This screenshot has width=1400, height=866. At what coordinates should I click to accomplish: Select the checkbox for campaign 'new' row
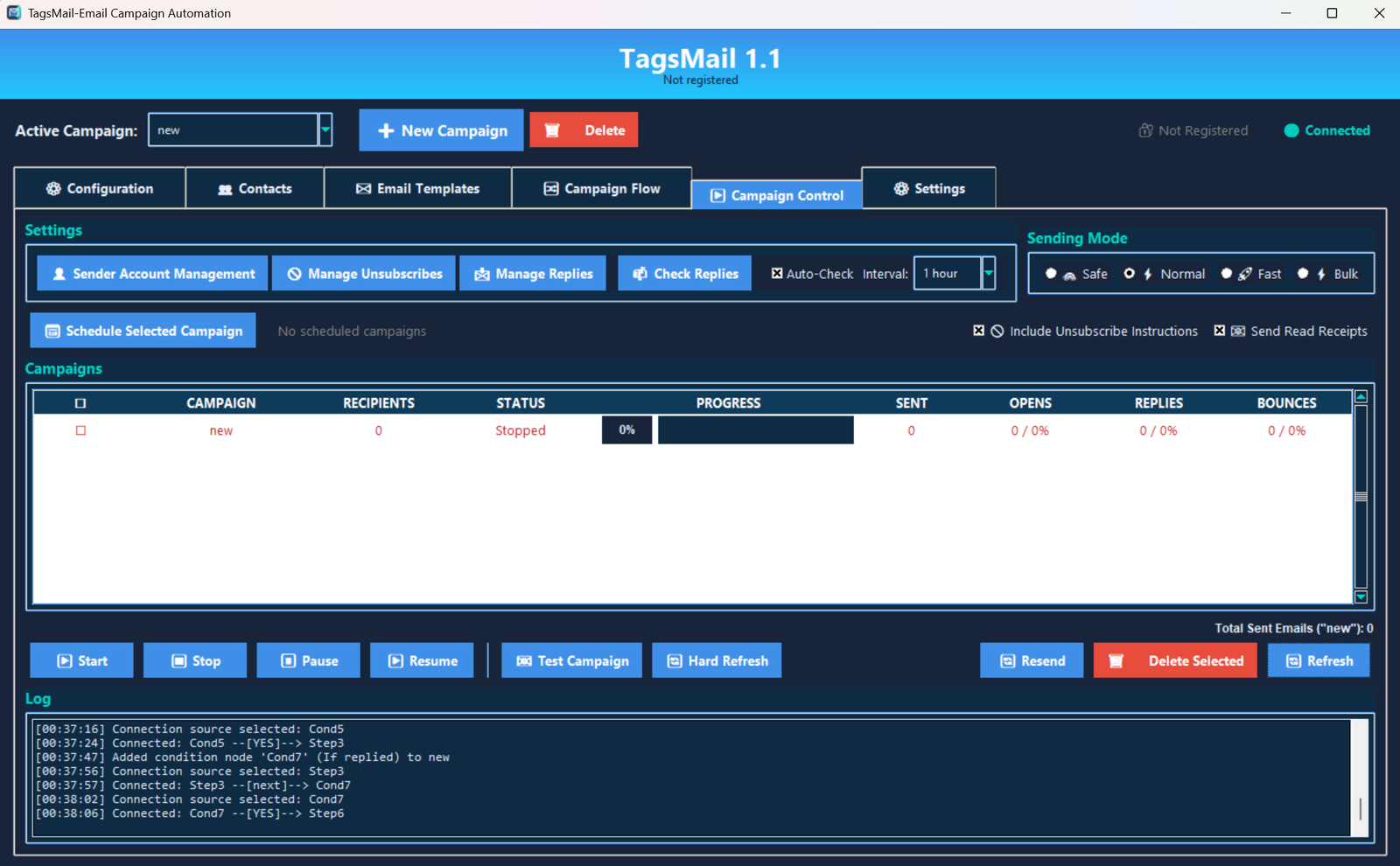pyautogui.click(x=80, y=430)
